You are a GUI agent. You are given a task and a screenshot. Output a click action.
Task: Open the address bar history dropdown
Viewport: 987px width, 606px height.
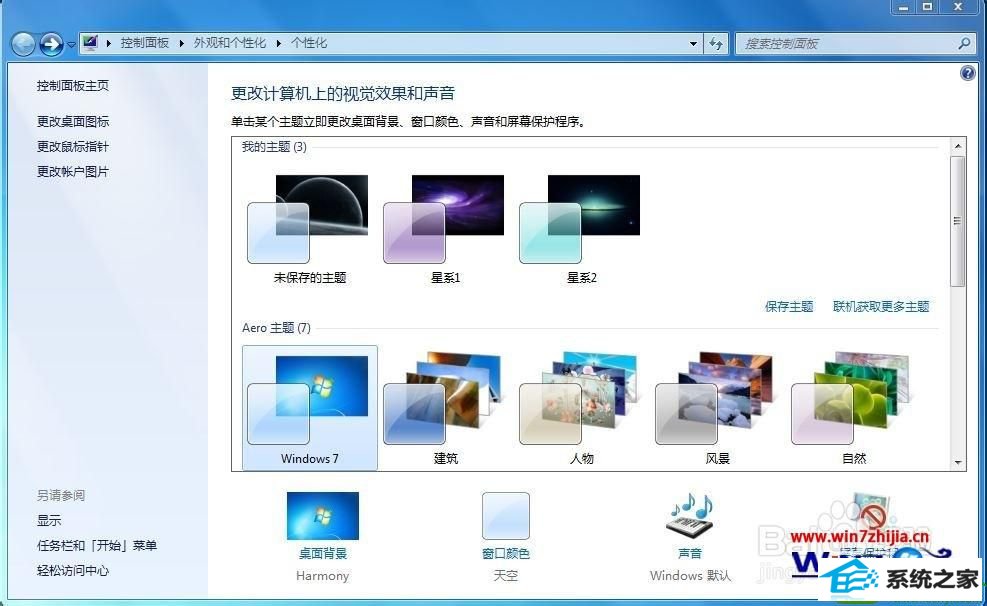693,43
